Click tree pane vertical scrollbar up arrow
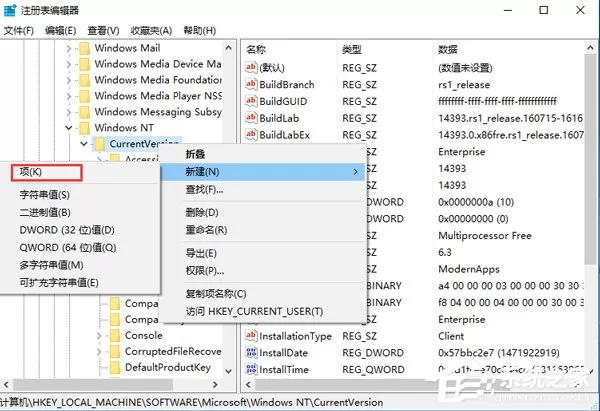This screenshot has width=600, height=411. (228, 48)
